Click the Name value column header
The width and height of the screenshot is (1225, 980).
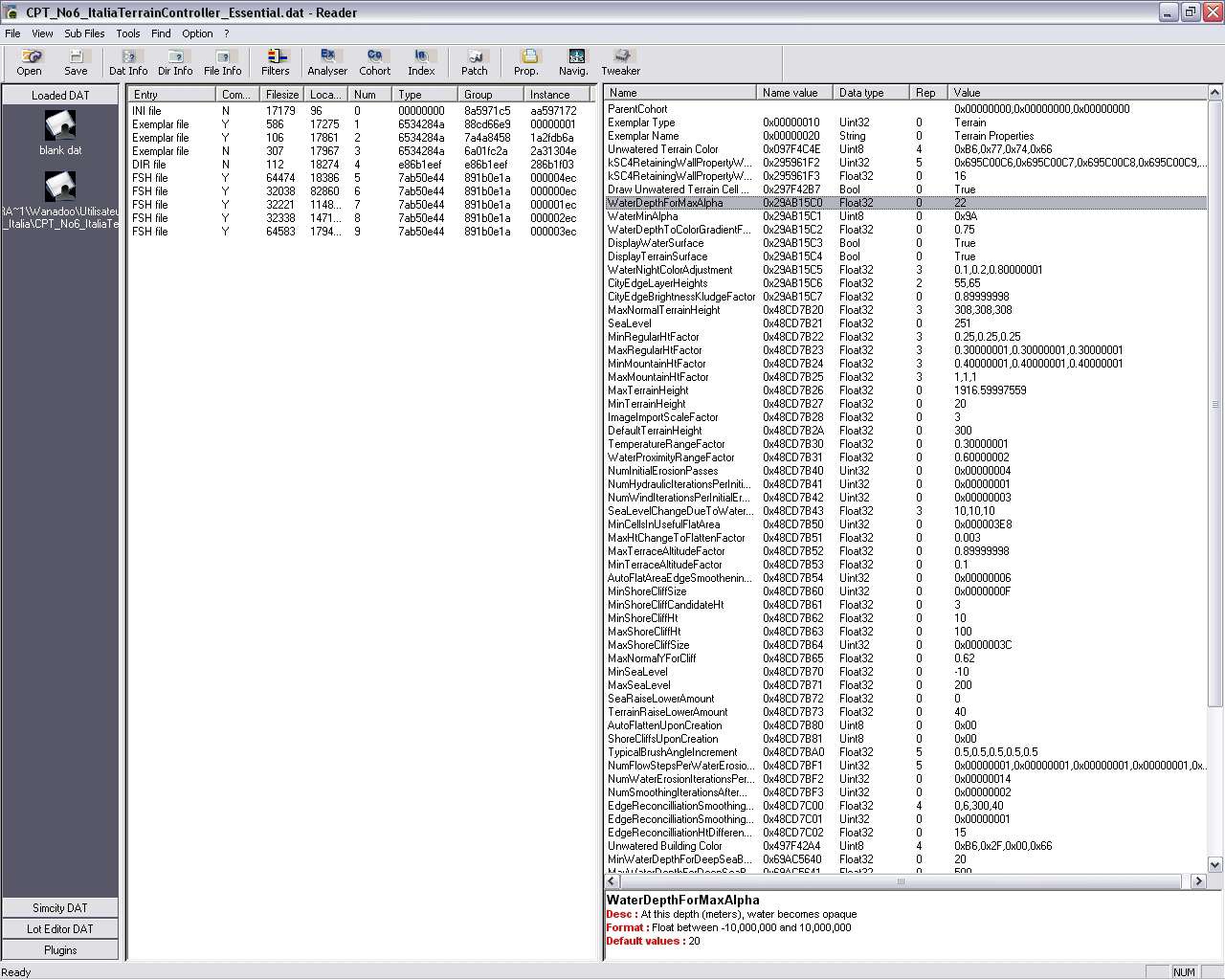coord(791,93)
